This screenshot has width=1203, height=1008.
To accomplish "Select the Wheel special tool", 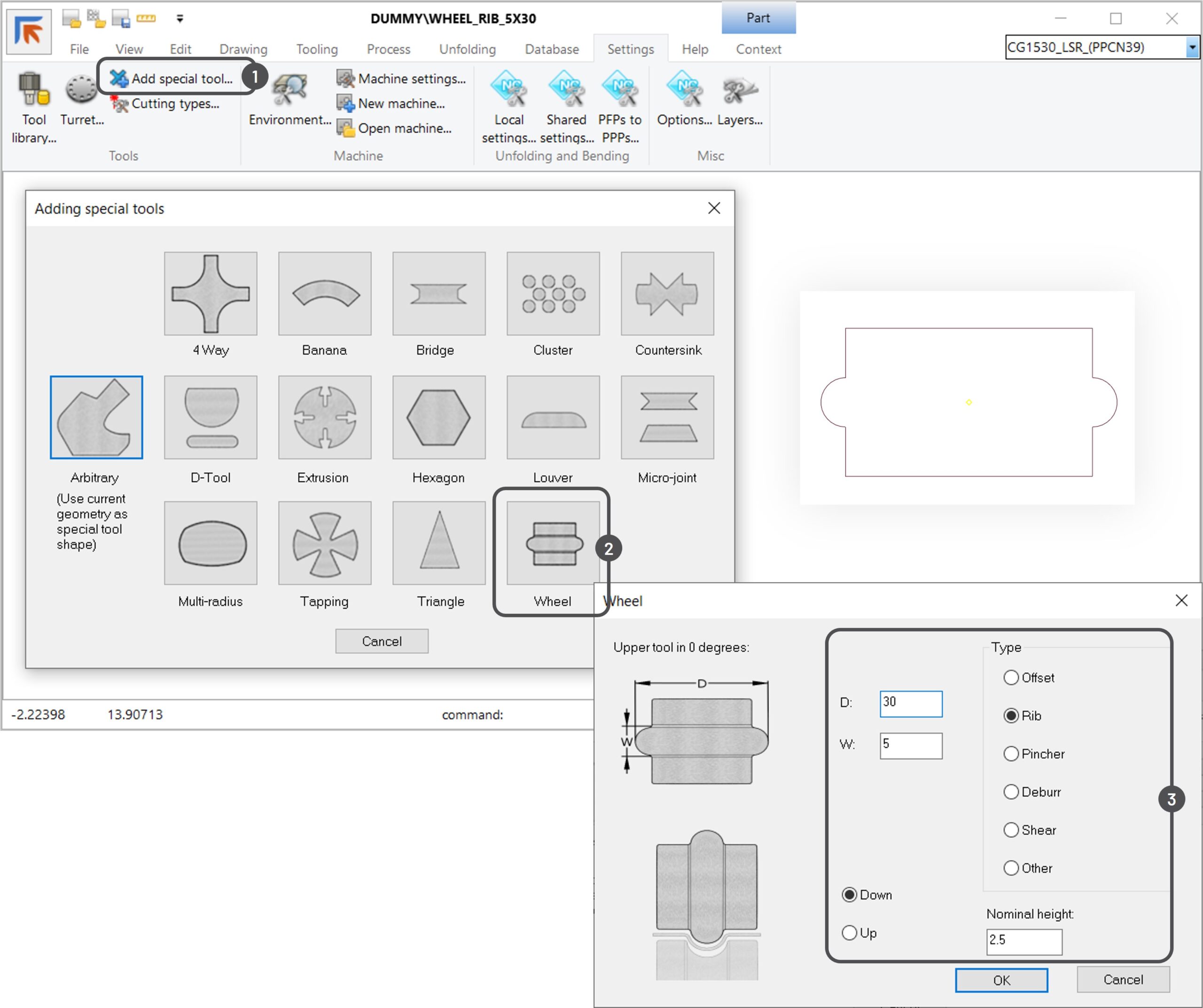I will (x=552, y=543).
